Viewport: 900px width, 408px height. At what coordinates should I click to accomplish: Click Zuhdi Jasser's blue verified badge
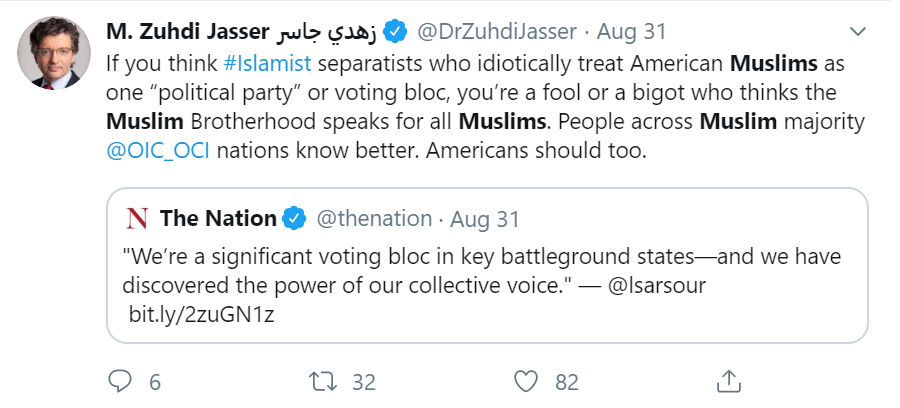(x=395, y=32)
